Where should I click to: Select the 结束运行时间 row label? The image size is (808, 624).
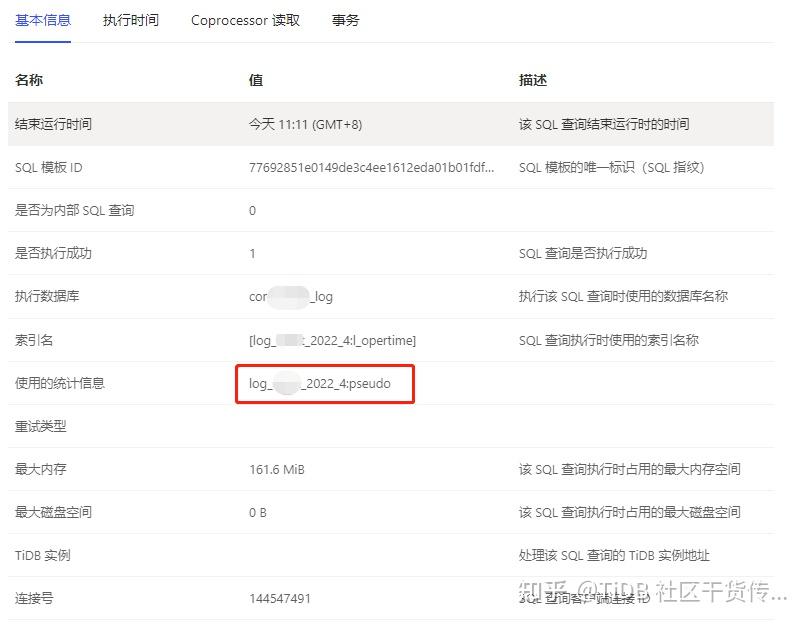(x=53, y=124)
